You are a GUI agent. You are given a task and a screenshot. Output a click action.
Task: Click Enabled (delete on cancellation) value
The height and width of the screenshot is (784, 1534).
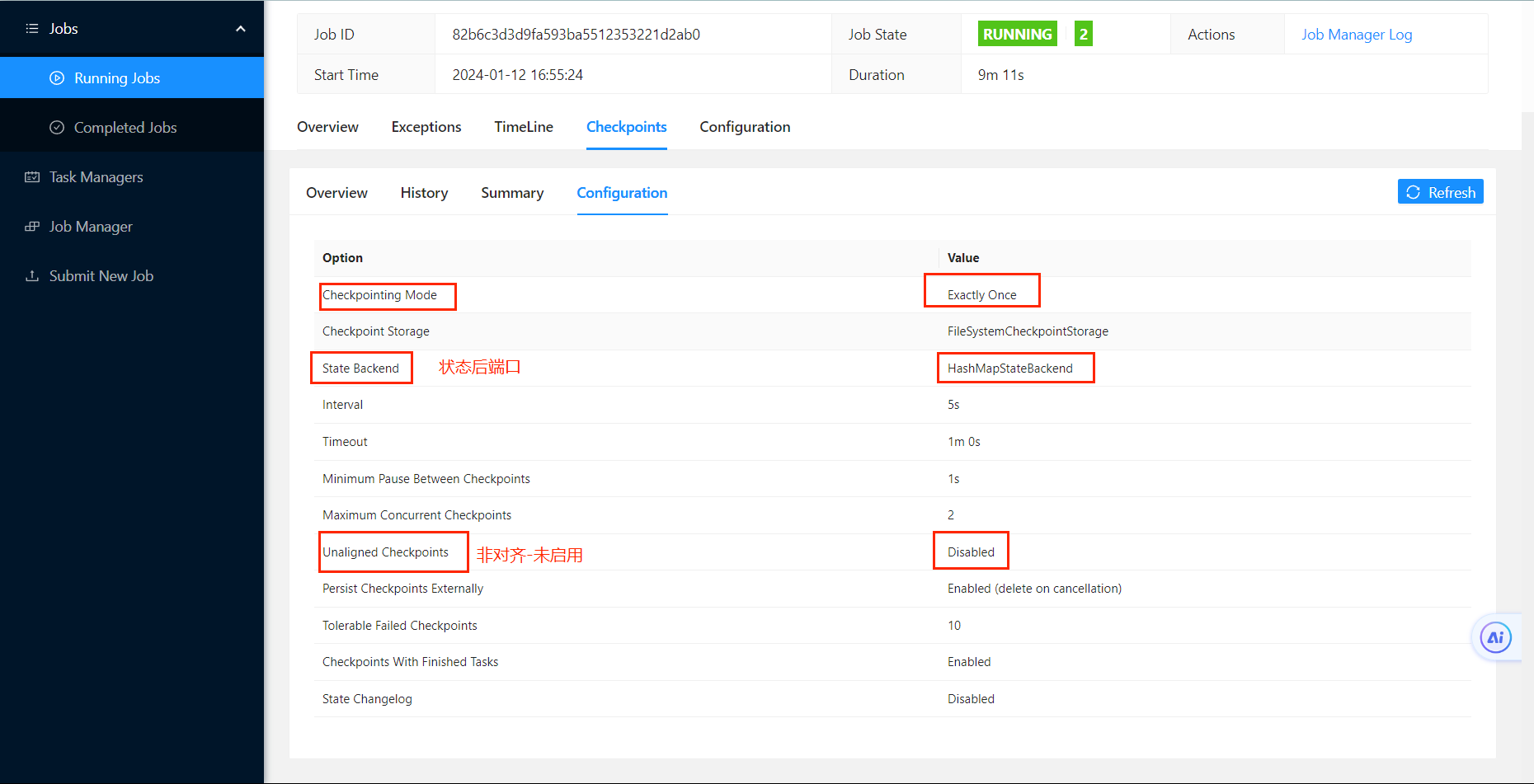[1034, 589]
